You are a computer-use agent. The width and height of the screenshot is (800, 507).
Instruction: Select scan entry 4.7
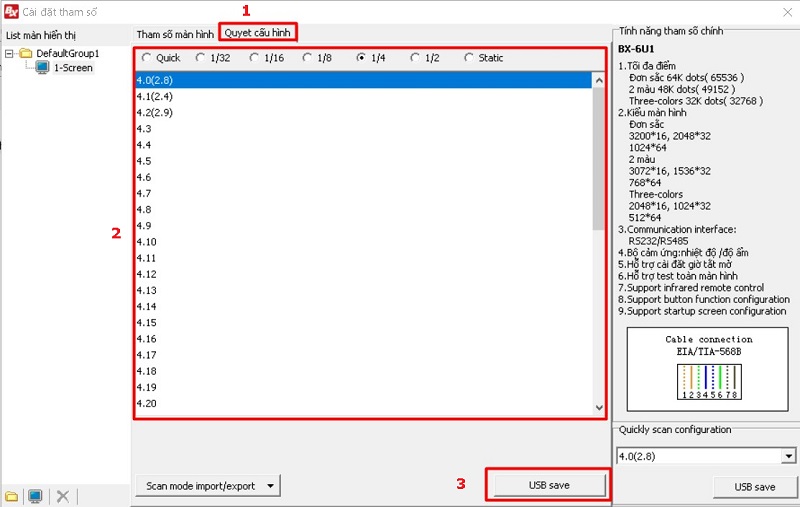[363, 193]
